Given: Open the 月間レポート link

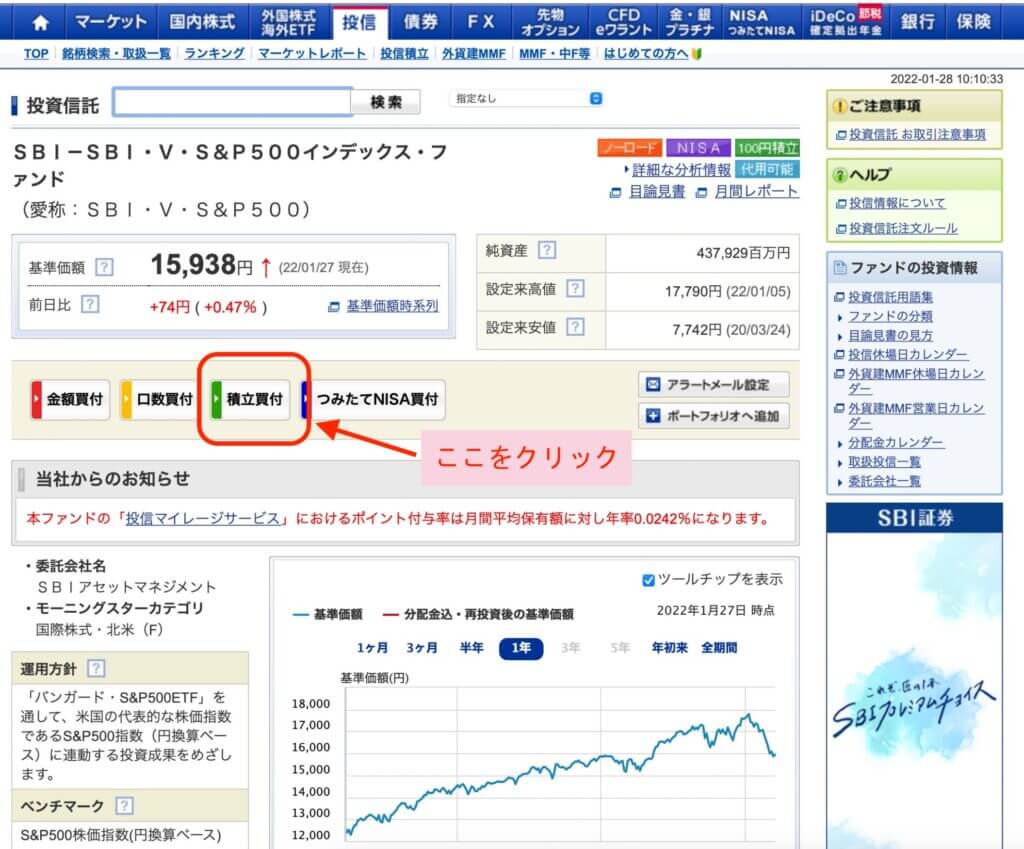Looking at the screenshot, I should click(756, 191).
